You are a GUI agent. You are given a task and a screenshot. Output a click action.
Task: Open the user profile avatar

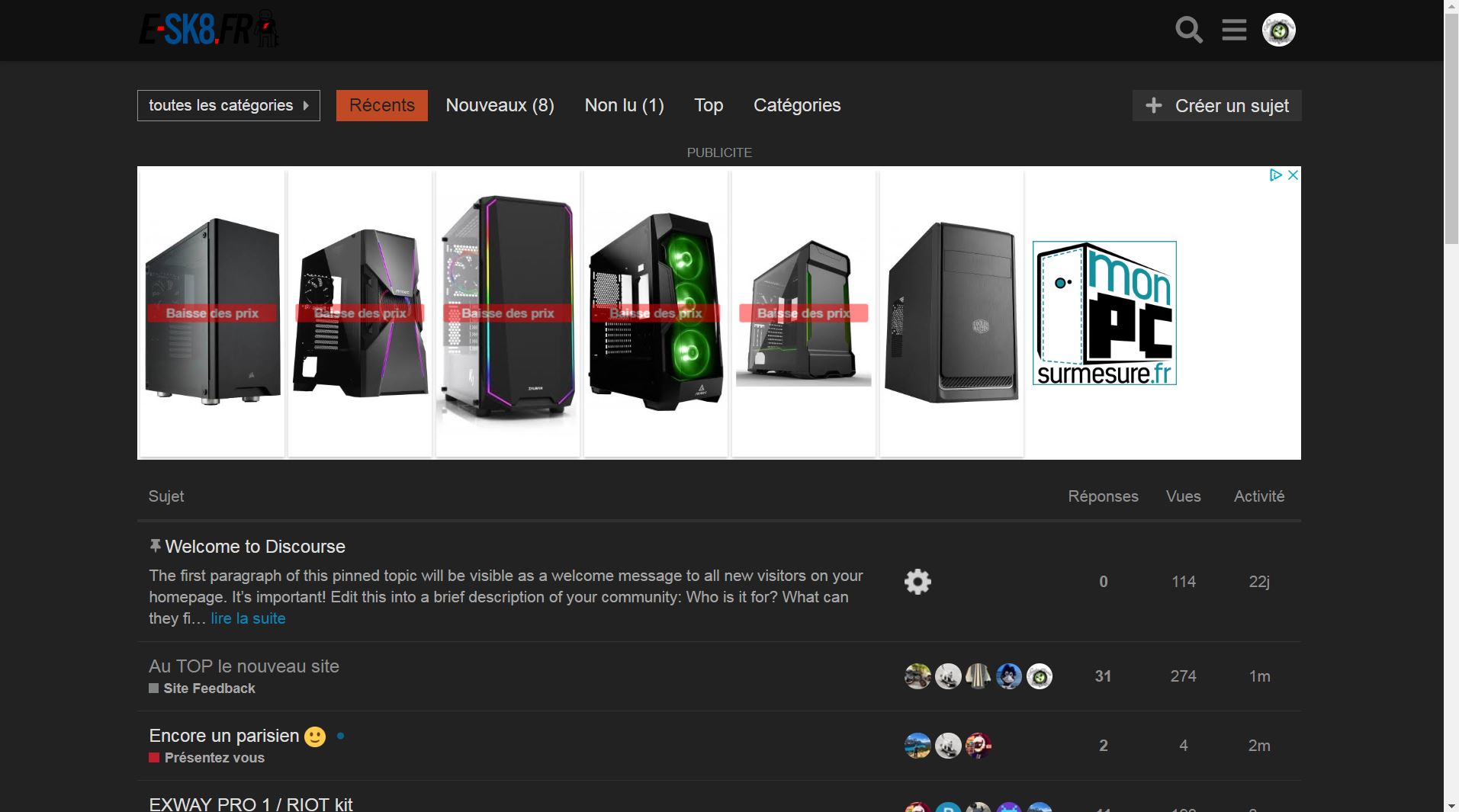pos(1279,30)
